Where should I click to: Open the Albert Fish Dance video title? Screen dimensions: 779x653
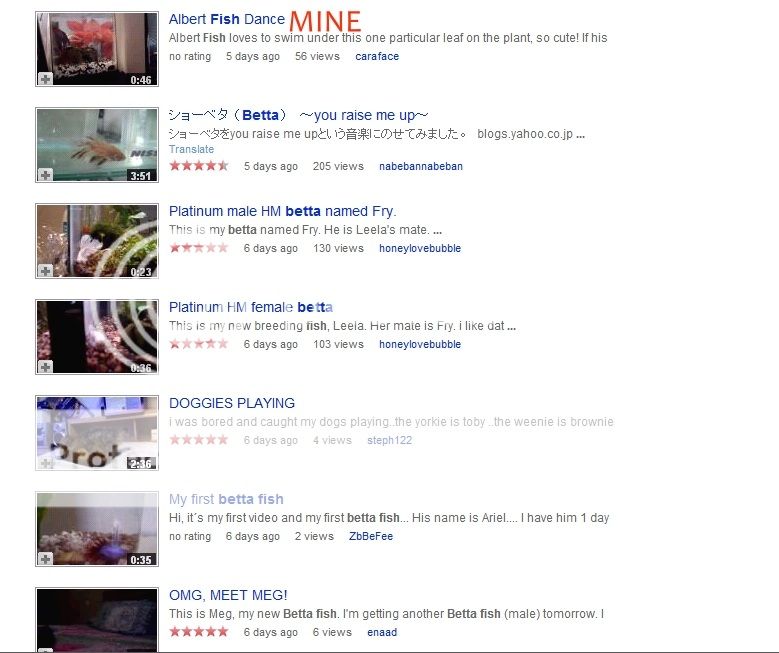[x=227, y=19]
